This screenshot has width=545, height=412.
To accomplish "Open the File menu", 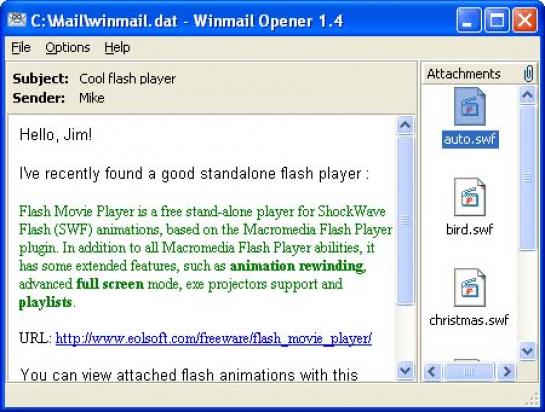I will tap(21, 48).
